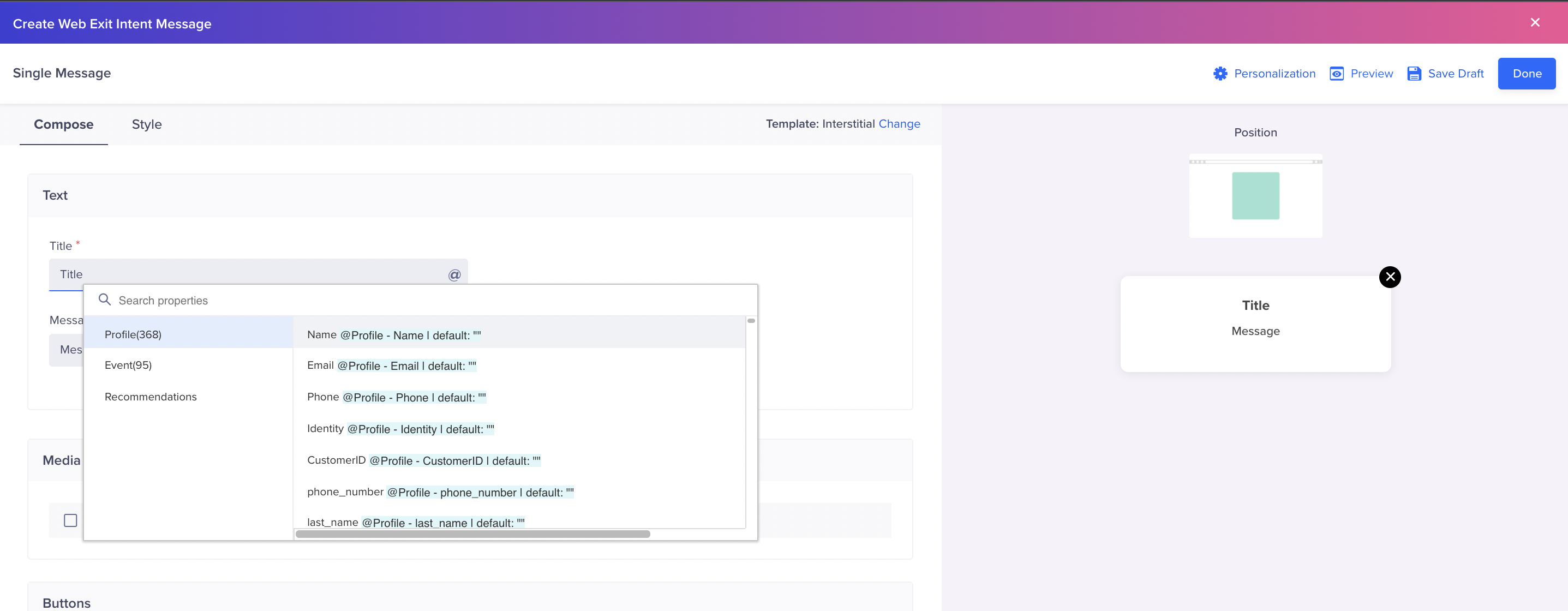This screenshot has width=1568, height=611.
Task: Click the Change template link
Action: click(899, 123)
